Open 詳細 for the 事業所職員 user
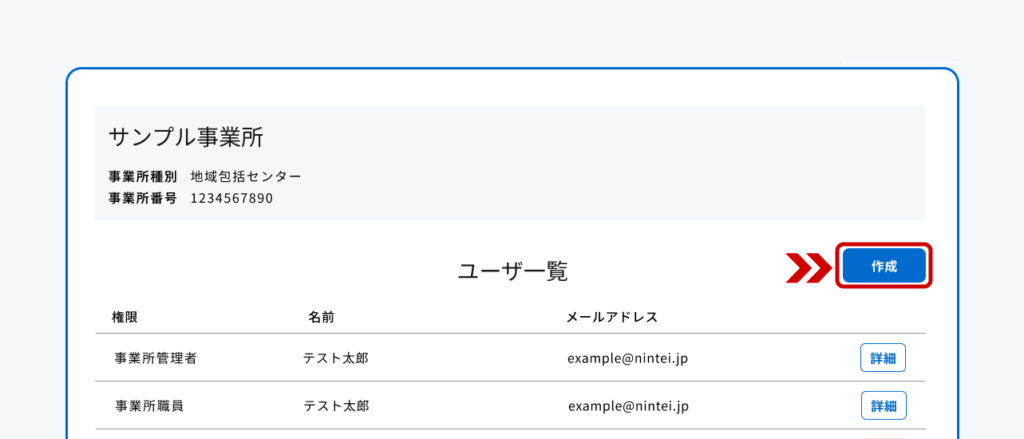 [884, 406]
